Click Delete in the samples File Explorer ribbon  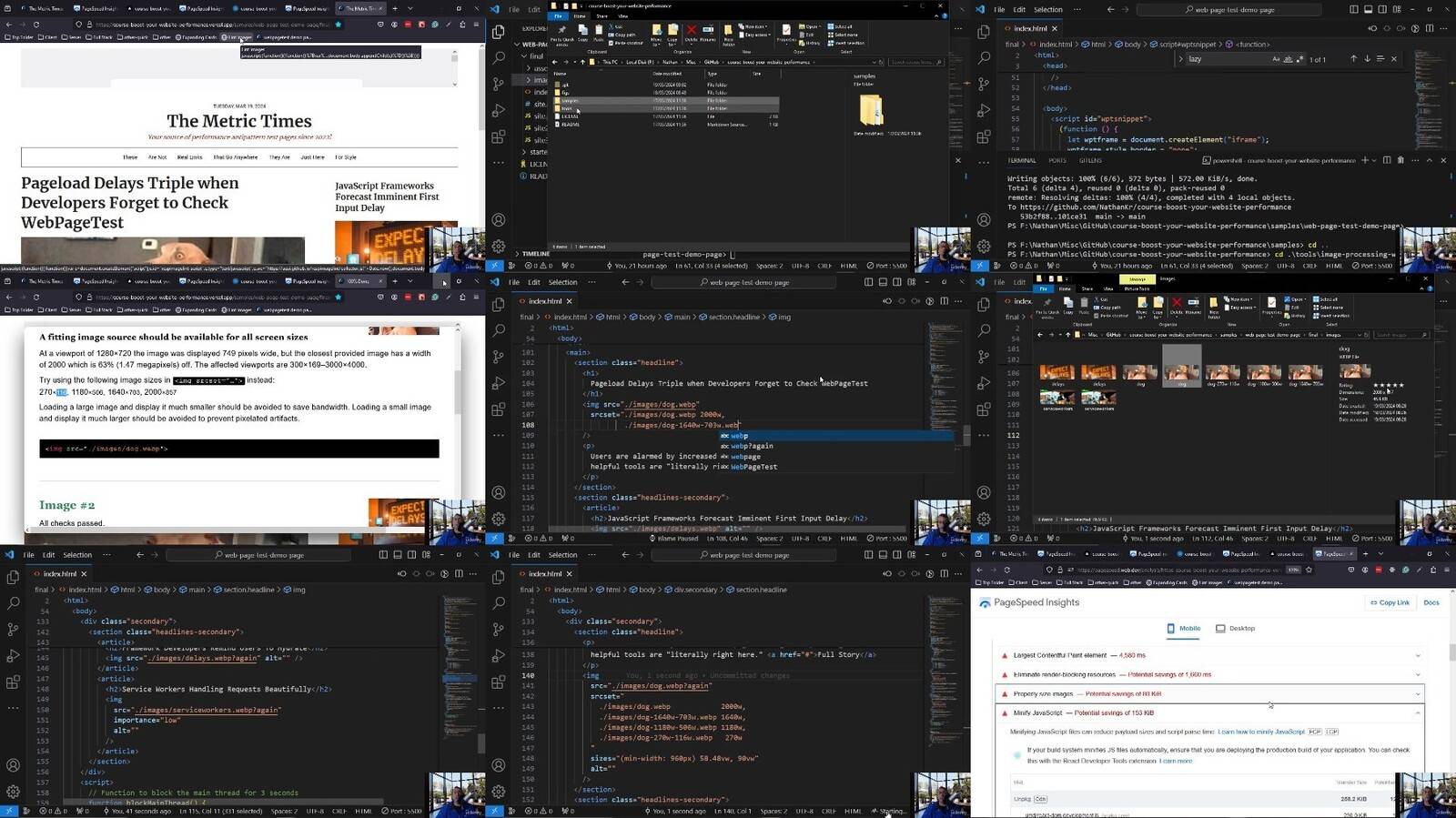click(x=692, y=34)
